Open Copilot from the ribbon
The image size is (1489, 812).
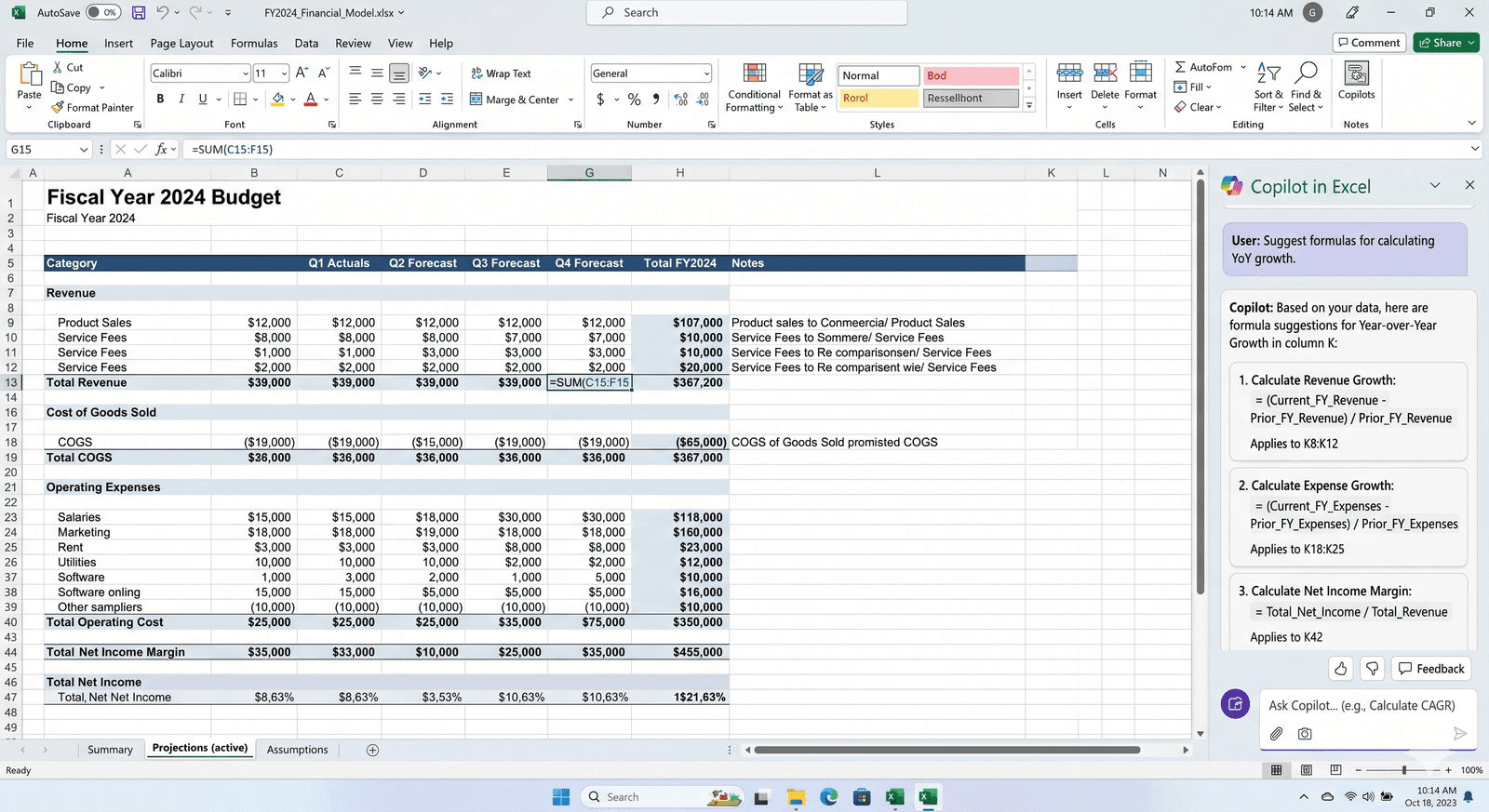(1357, 81)
